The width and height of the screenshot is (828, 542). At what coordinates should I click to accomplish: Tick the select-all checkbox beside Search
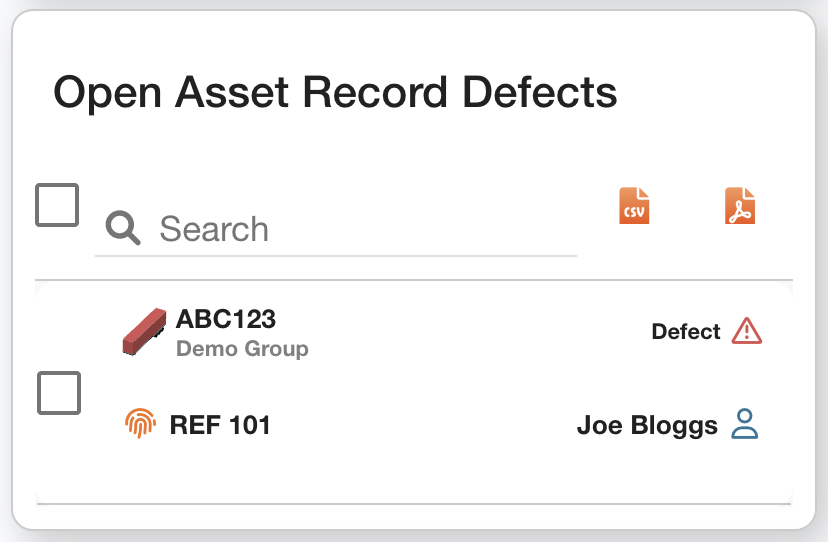click(x=57, y=205)
